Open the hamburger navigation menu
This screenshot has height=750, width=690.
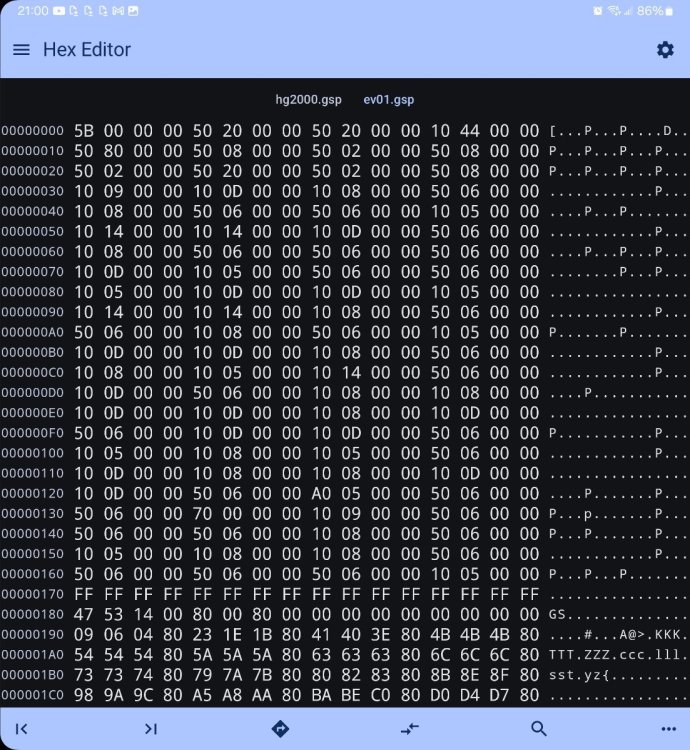pyautogui.click(x=21, y=50)
